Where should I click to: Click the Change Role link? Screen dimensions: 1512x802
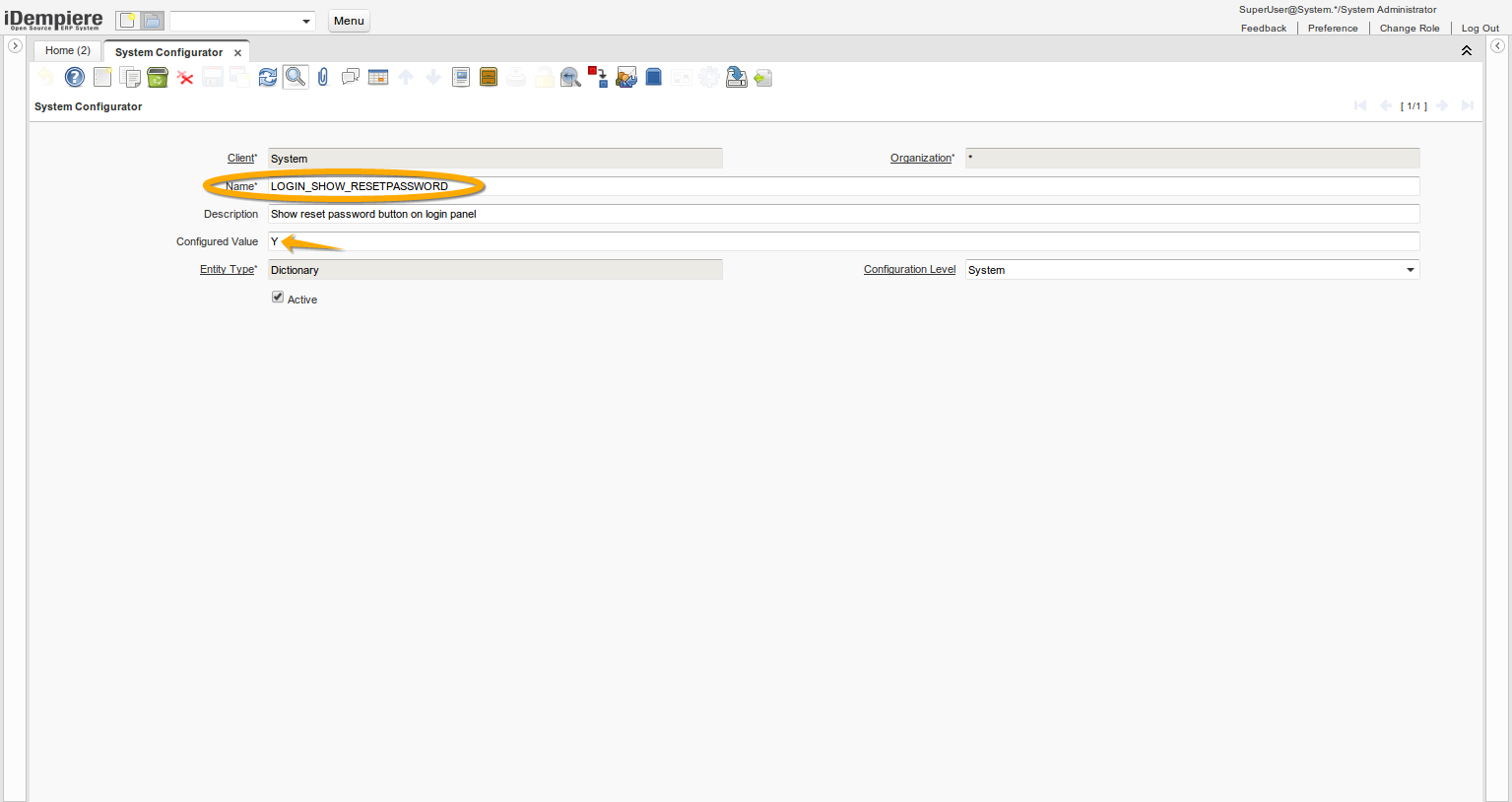pos(1409,29)
